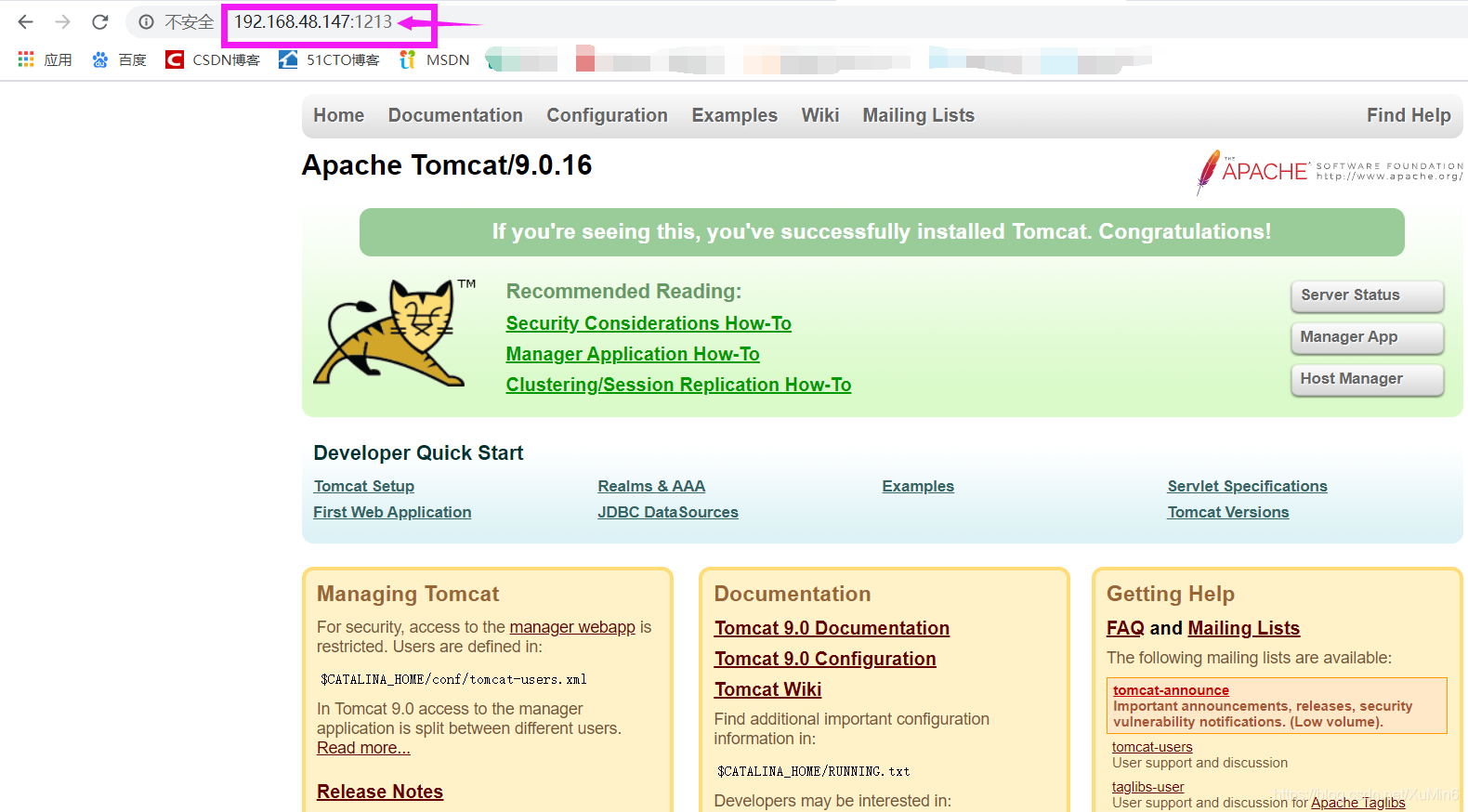This screenshot has width=1468, height=812.
Task: Open Tomcat 9.0 Configuration link
Action: click(x=825, y=659)
